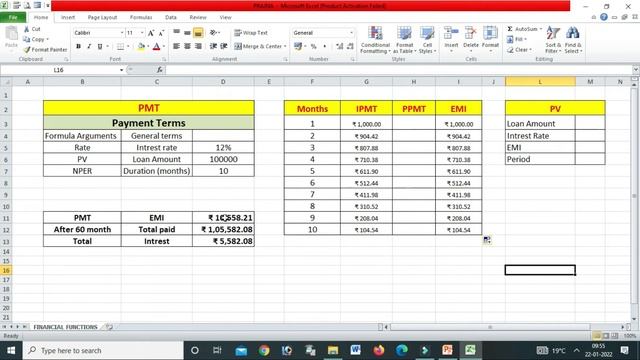Click the Decrease Indent icon
The width and height of the screenshot is (640, 360).
(x=213, y=46)
